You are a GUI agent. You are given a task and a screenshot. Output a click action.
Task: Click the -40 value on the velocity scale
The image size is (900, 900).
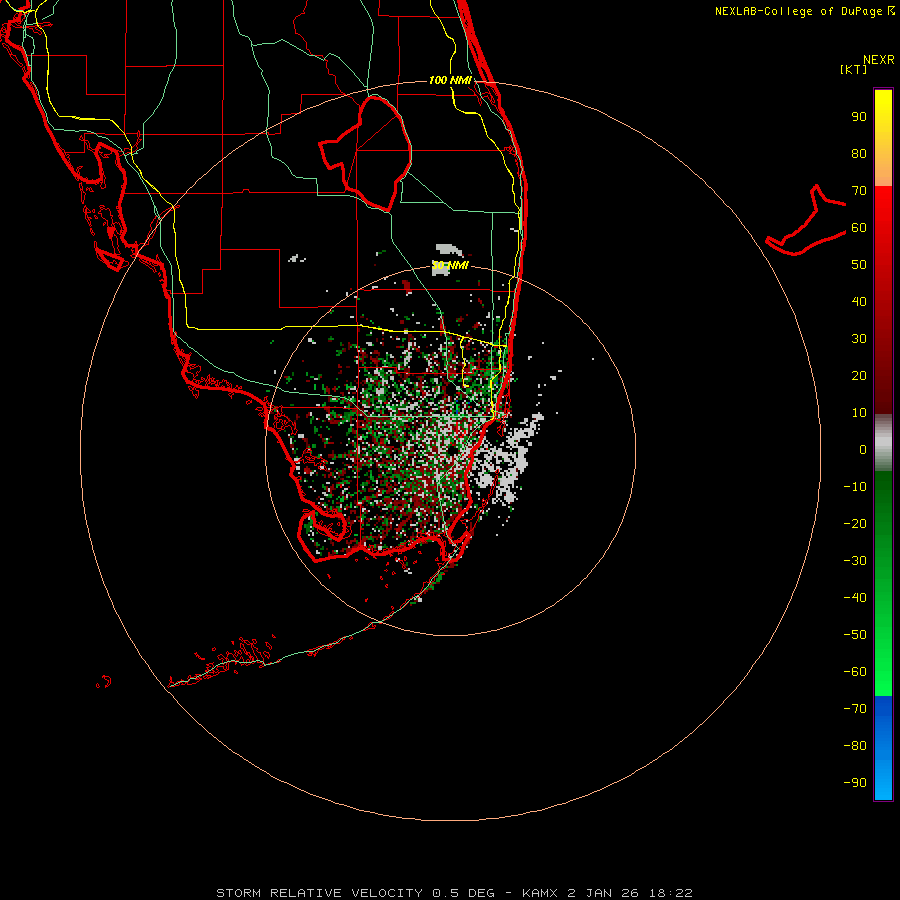click(x=855, y=598)
